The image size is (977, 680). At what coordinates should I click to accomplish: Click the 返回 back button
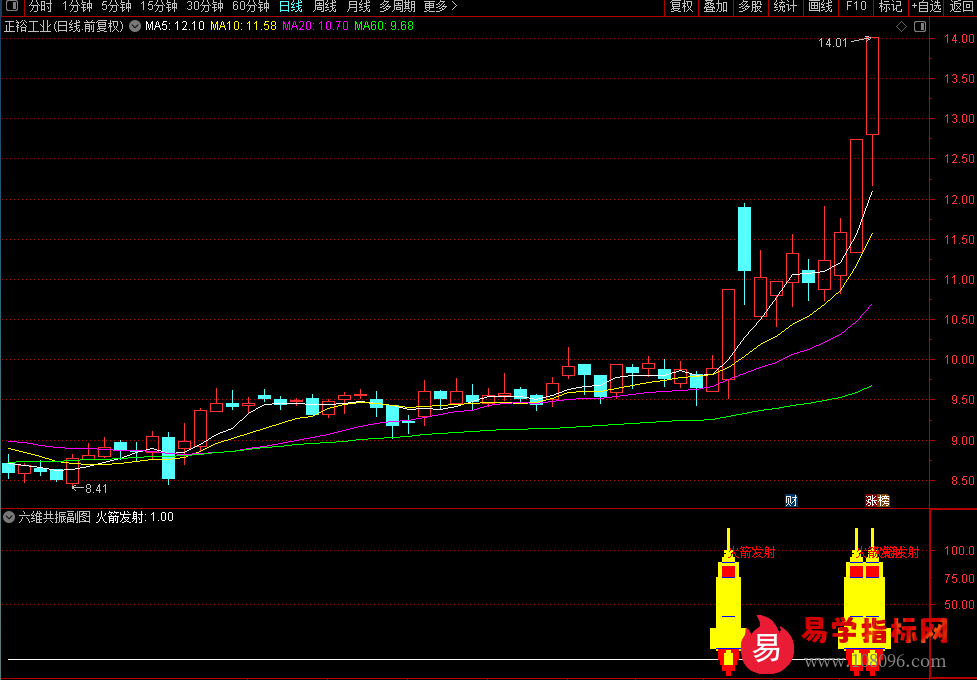click(x=961, y=7)
